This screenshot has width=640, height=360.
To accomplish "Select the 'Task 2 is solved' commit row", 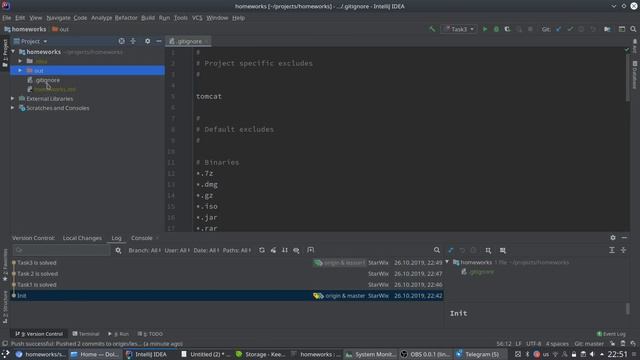I will [x=228, y=274].
